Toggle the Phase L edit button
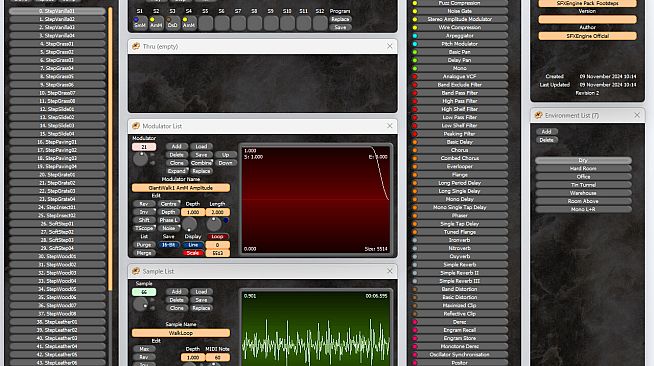This screenshot has height=366, width=654. pos(169,220)
